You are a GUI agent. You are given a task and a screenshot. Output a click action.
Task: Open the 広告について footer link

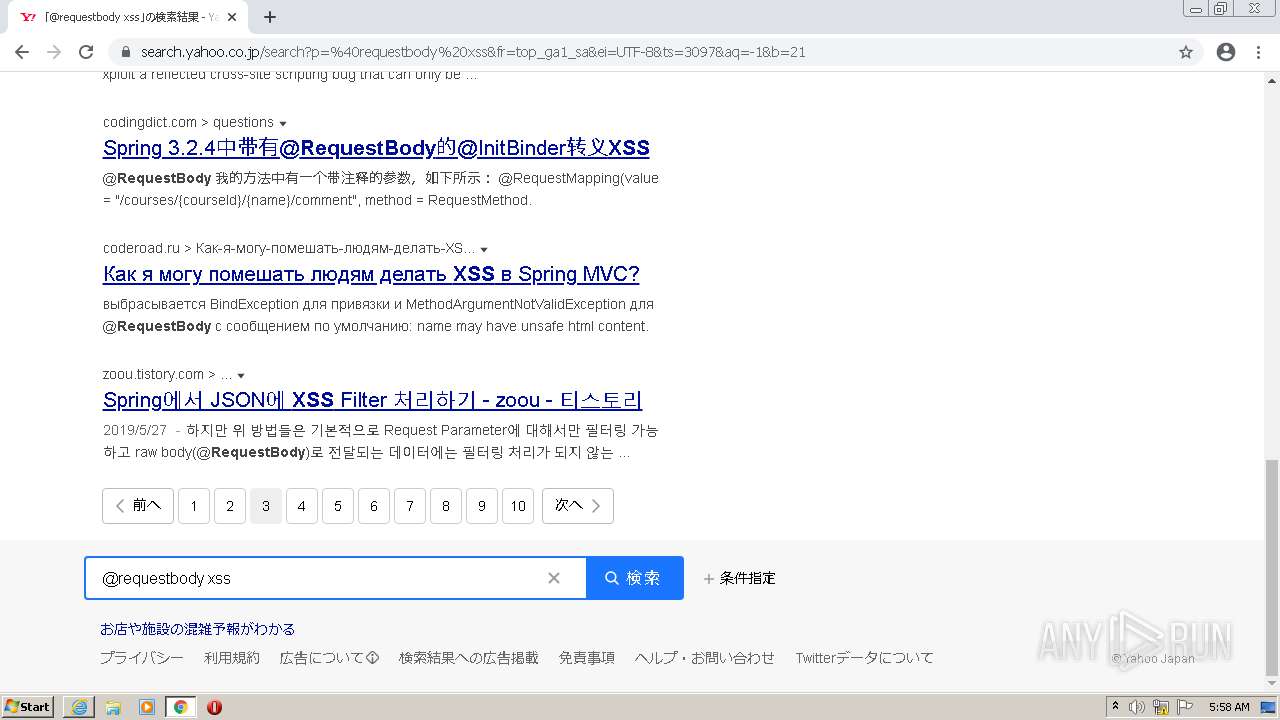(329, 658)
